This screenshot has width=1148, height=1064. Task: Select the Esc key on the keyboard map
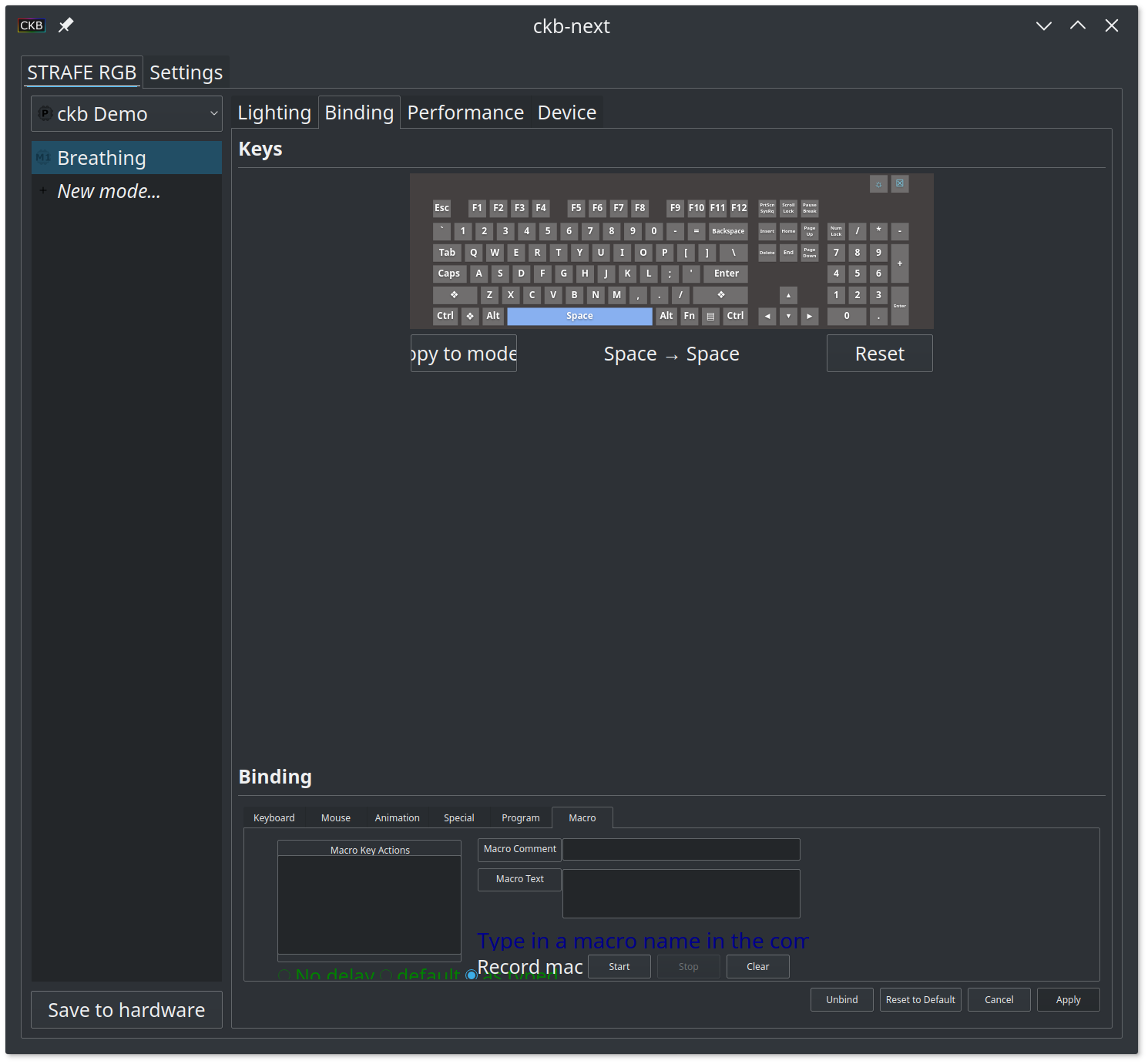click(441, 208)
